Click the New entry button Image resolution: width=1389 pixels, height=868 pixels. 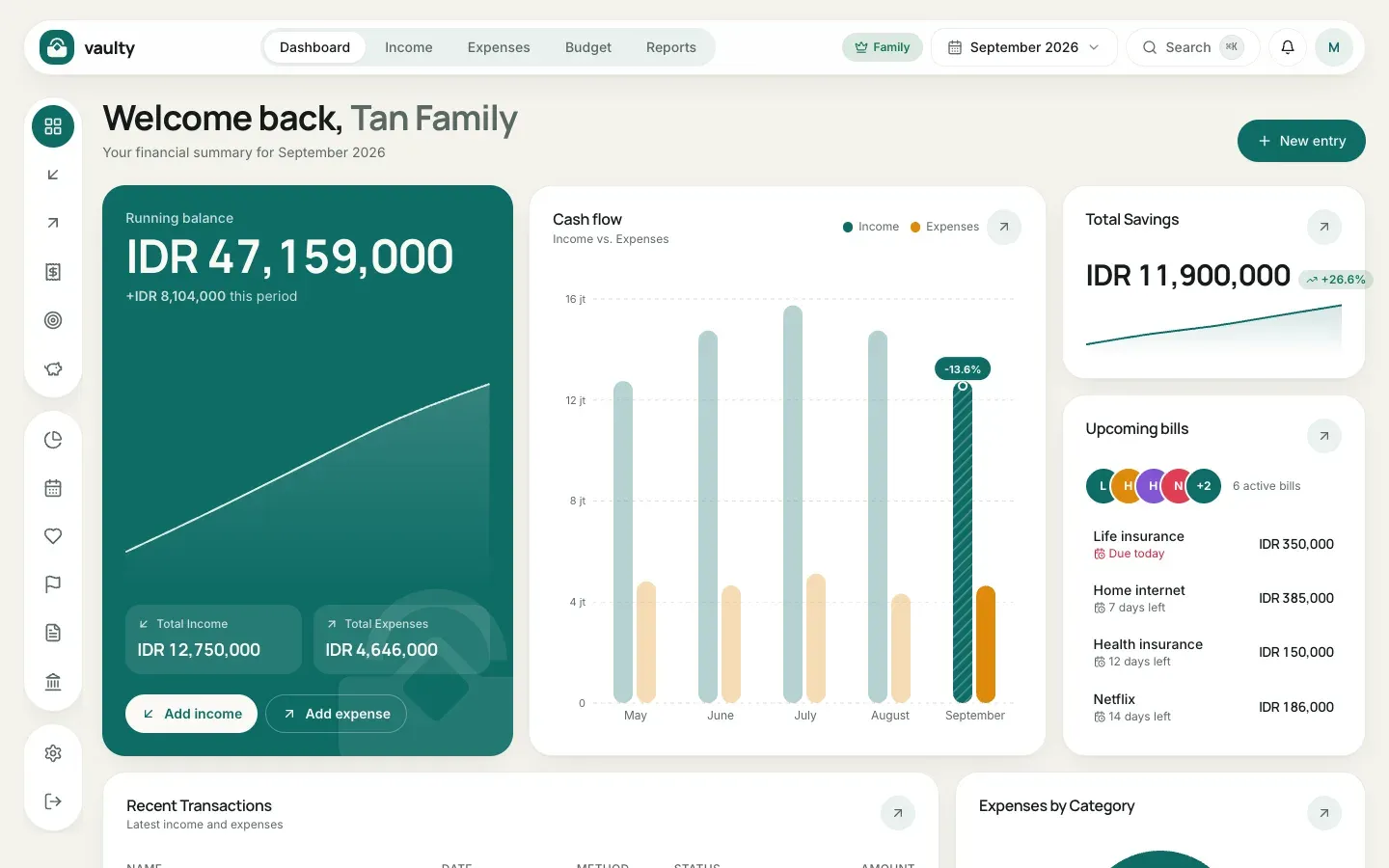click(x=1301, y=141)
